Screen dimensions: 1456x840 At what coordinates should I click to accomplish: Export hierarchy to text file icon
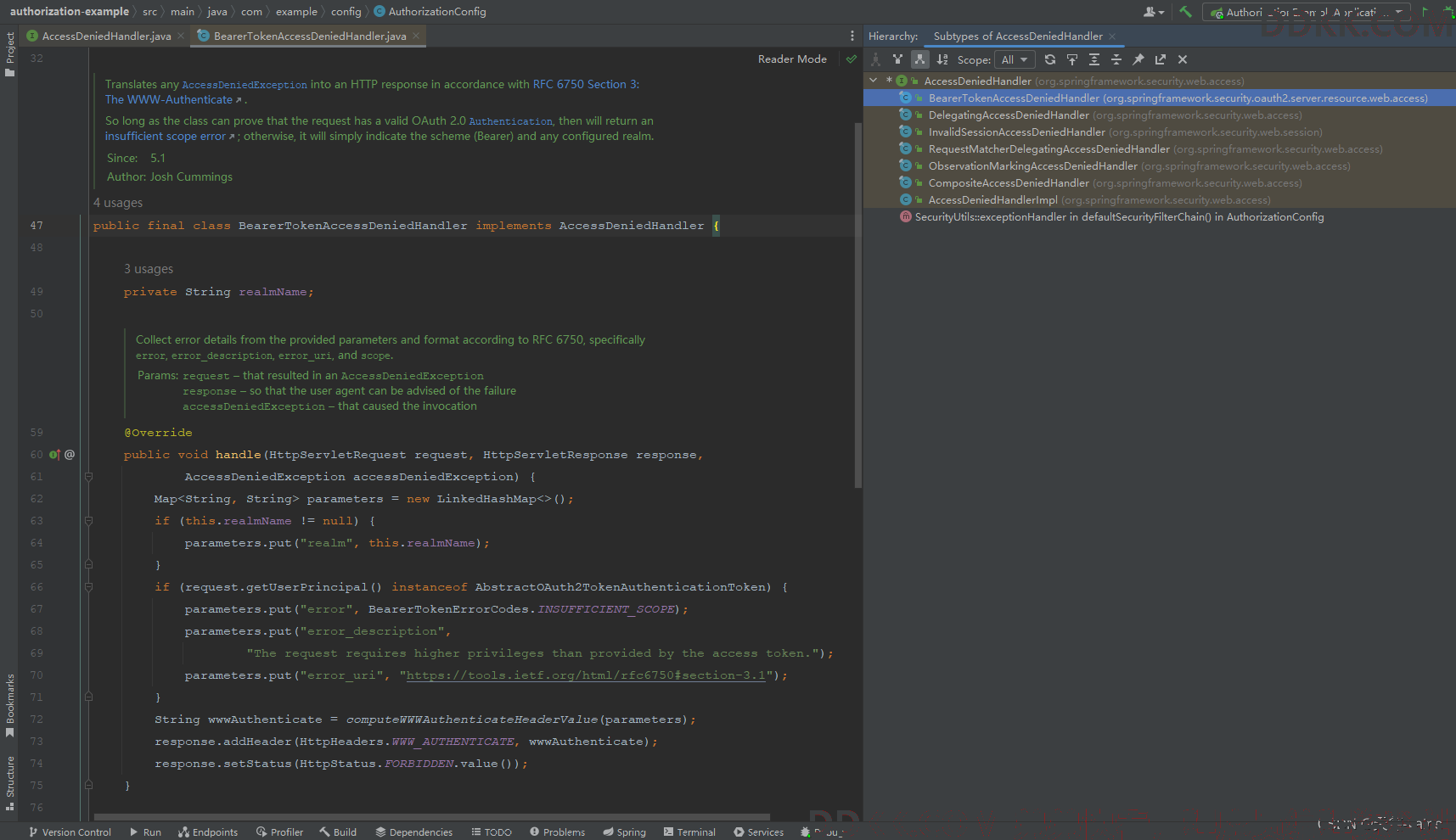[1161, 59]
